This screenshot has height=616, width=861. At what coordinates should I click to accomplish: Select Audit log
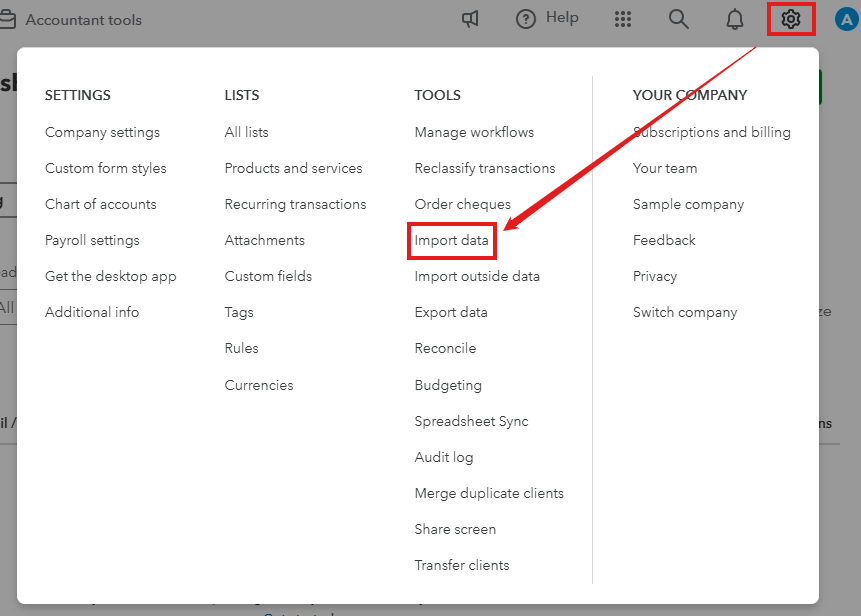444,457
